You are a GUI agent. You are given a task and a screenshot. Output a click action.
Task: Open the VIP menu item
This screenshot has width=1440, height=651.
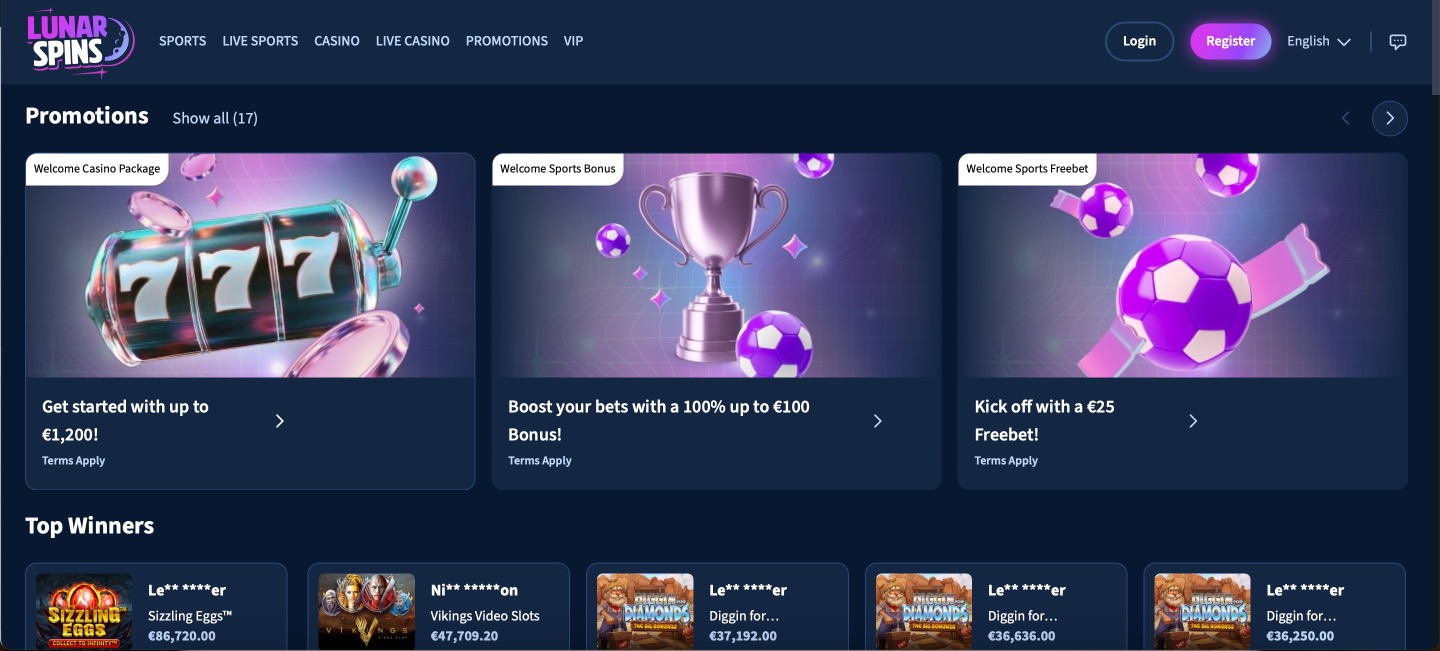tap(573, 41)
